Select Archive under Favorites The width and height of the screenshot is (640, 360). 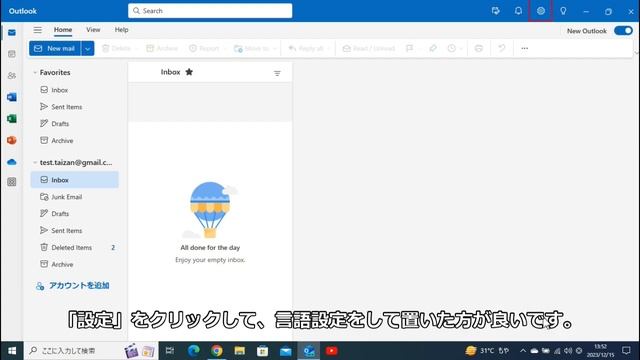click(75, 141)
